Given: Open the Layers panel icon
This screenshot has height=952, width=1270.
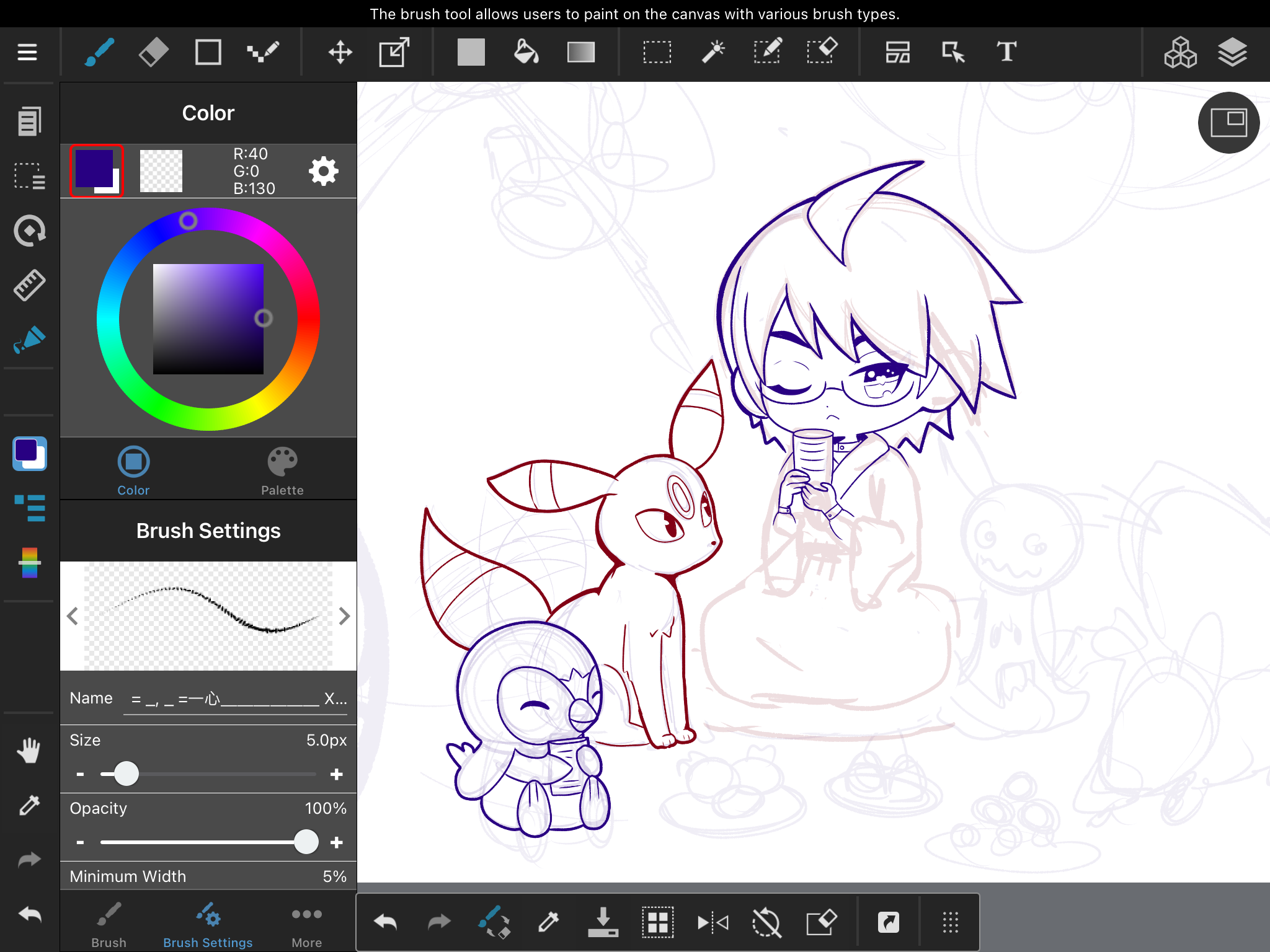Looking at the screenshot, I should tap(1232, 52).
